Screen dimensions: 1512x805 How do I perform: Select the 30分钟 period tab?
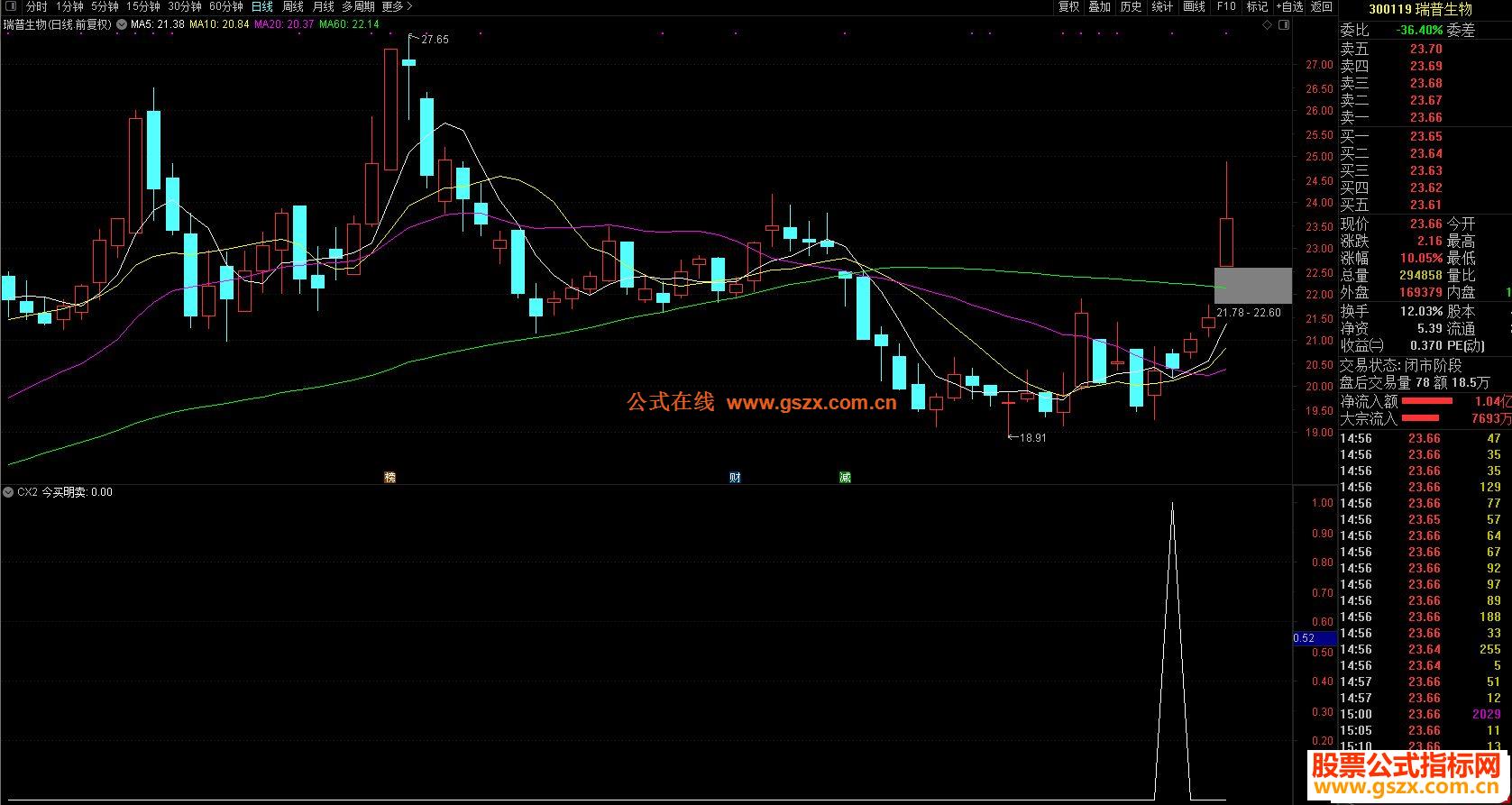pyautogui.click(x=185, y=6)
